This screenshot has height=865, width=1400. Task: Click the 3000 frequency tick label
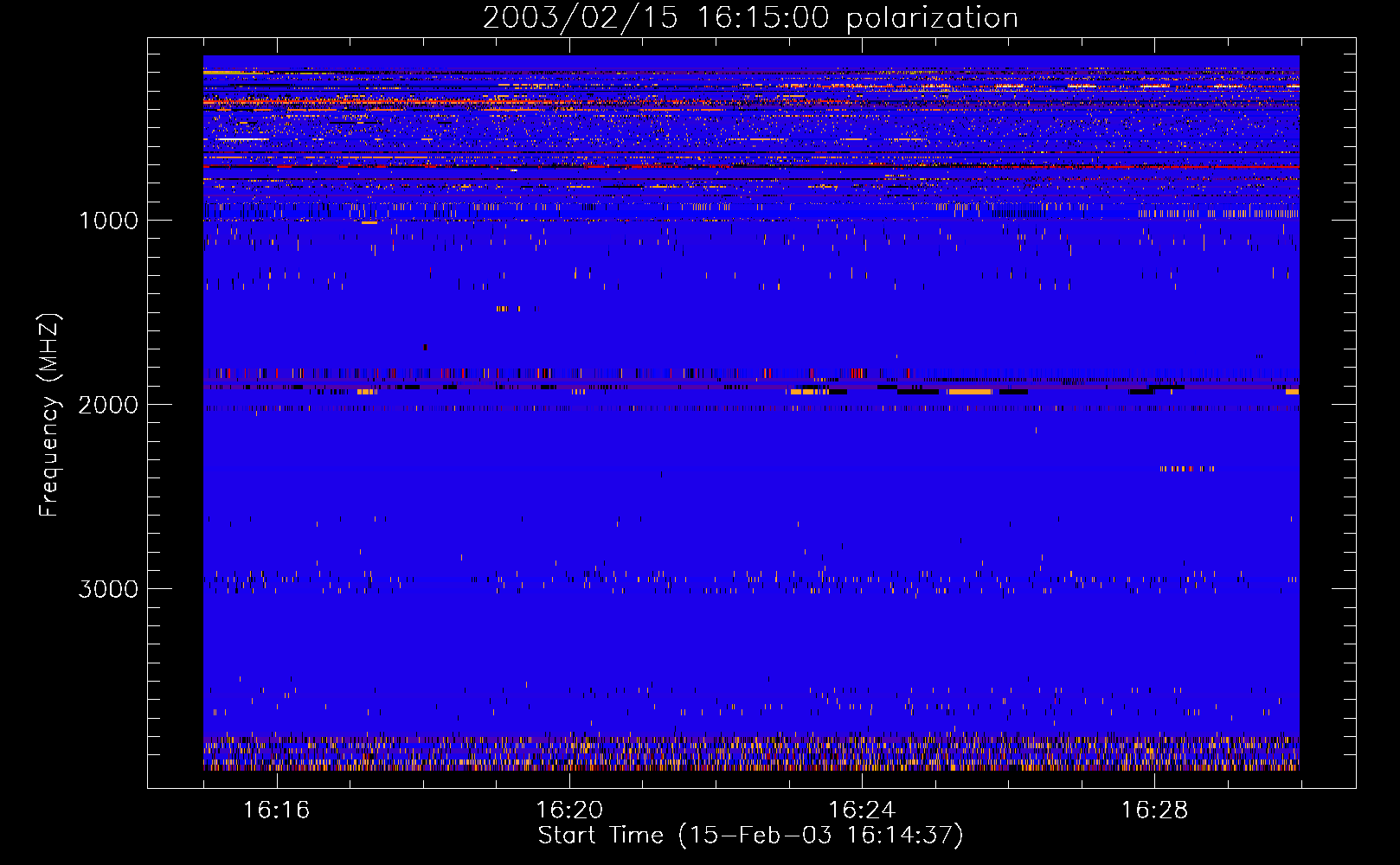pos(108,589)
